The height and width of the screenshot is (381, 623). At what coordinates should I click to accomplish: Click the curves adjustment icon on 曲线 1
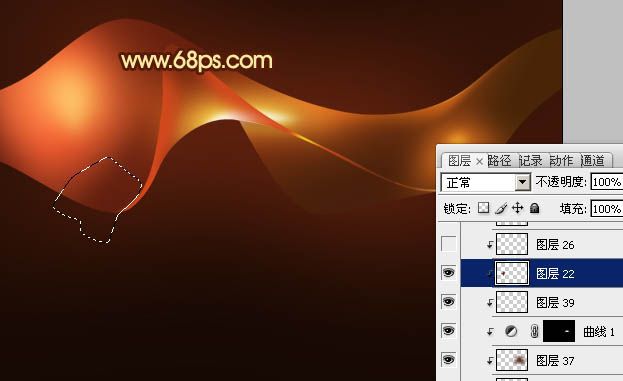(511, 331)
